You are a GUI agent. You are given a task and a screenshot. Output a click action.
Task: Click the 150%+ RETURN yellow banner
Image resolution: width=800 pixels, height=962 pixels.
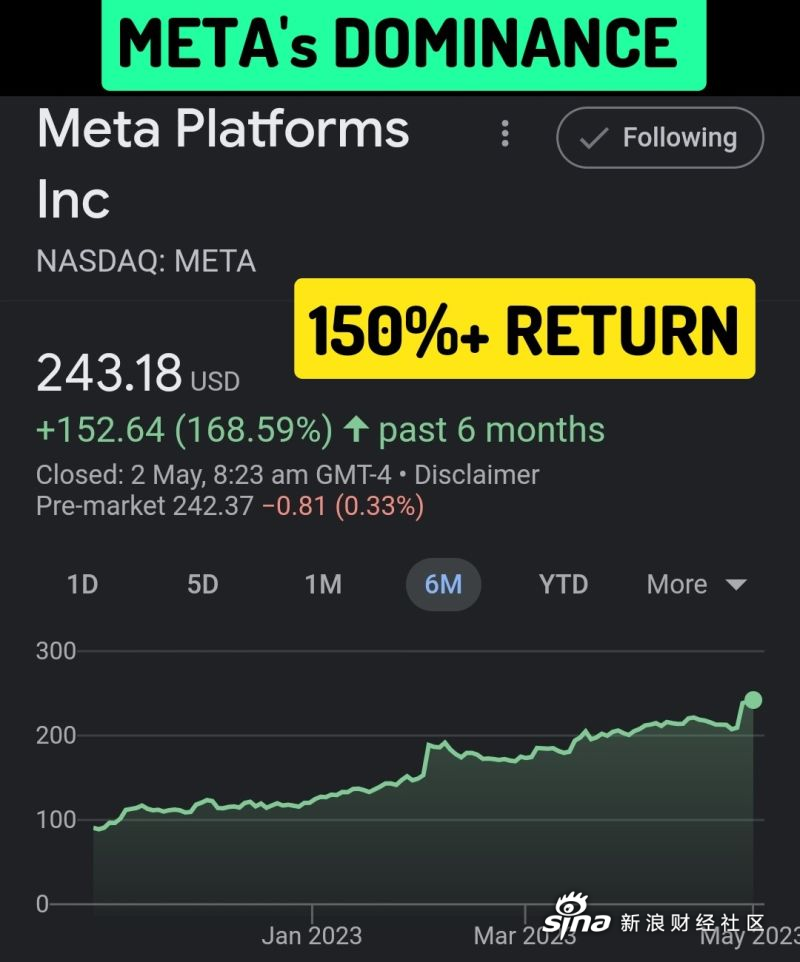525,328
